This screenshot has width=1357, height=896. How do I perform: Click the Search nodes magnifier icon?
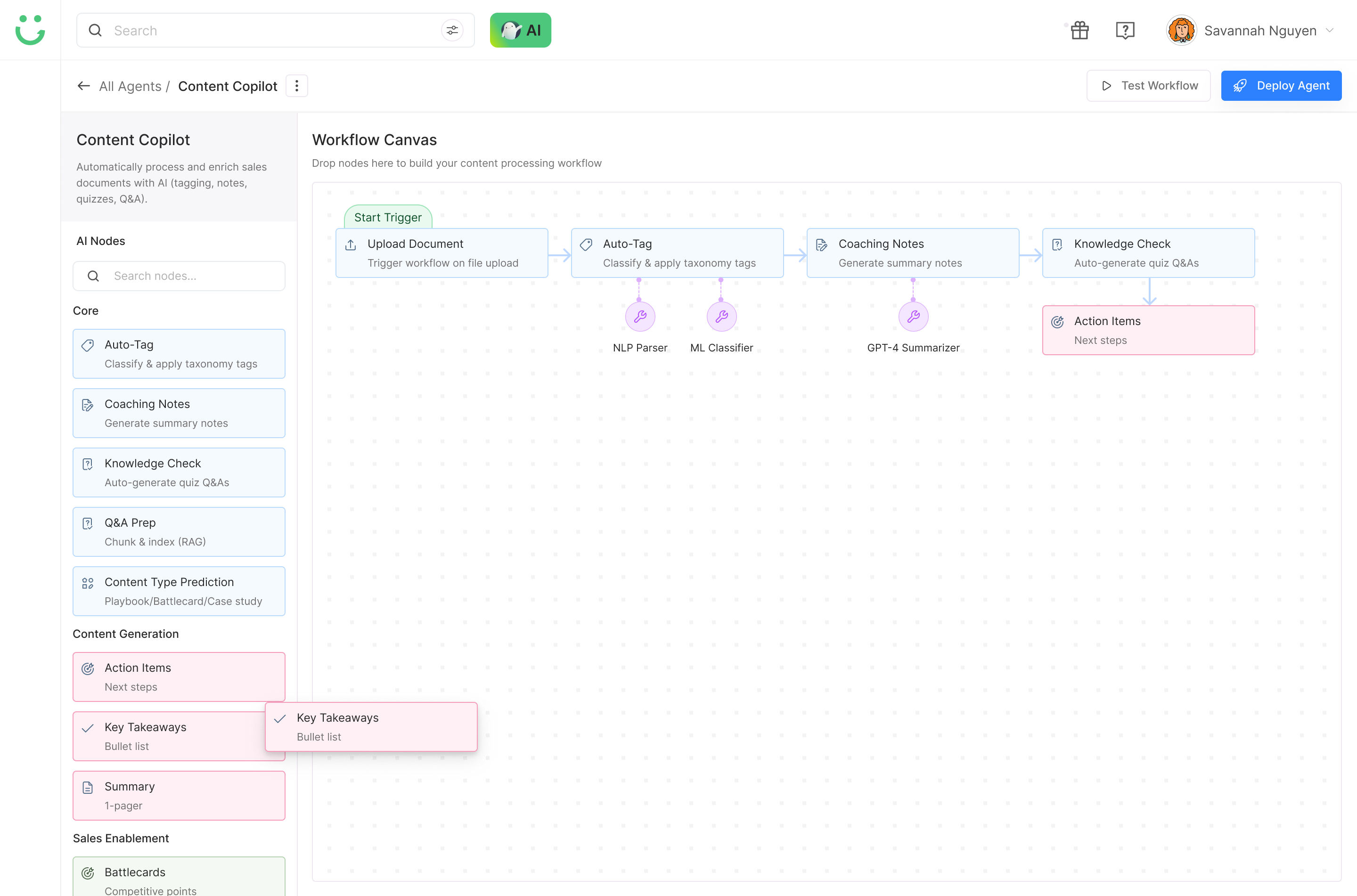pos(93,276)
